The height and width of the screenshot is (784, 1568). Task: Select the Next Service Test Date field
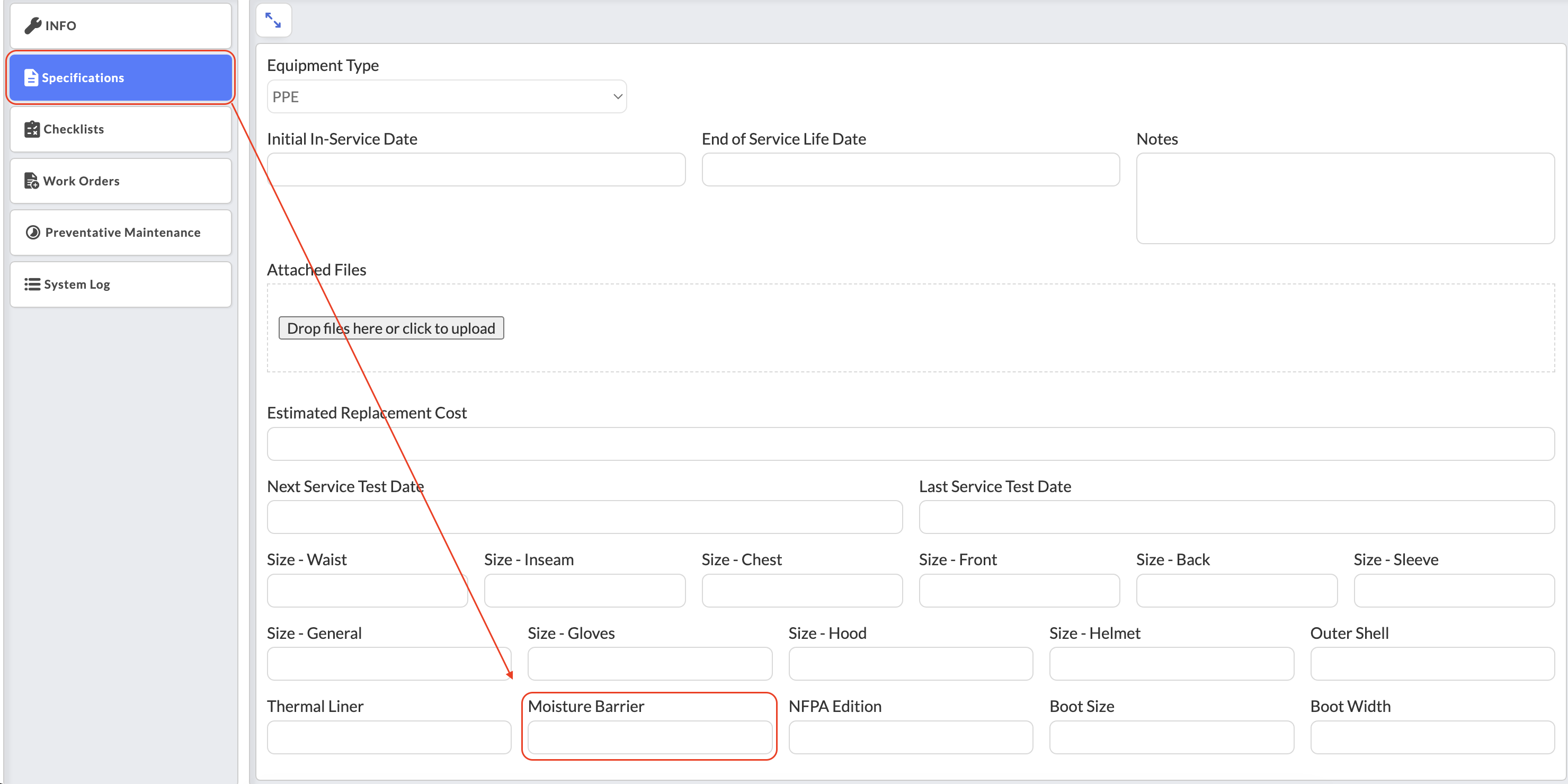584,517
